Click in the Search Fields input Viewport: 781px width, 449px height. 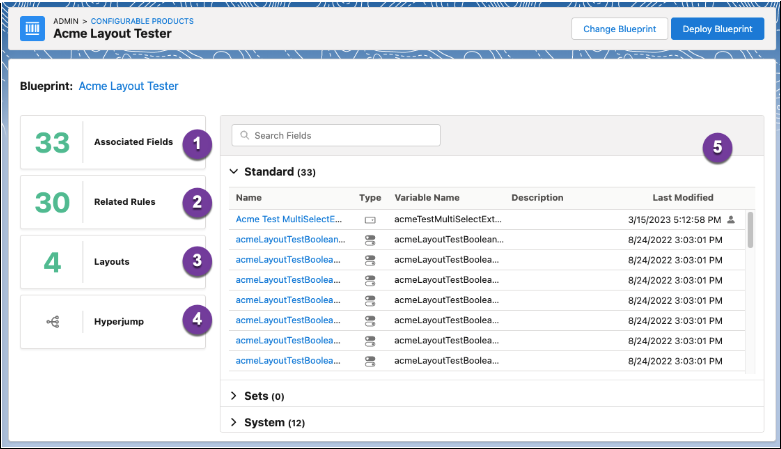(x=336, y=136)
